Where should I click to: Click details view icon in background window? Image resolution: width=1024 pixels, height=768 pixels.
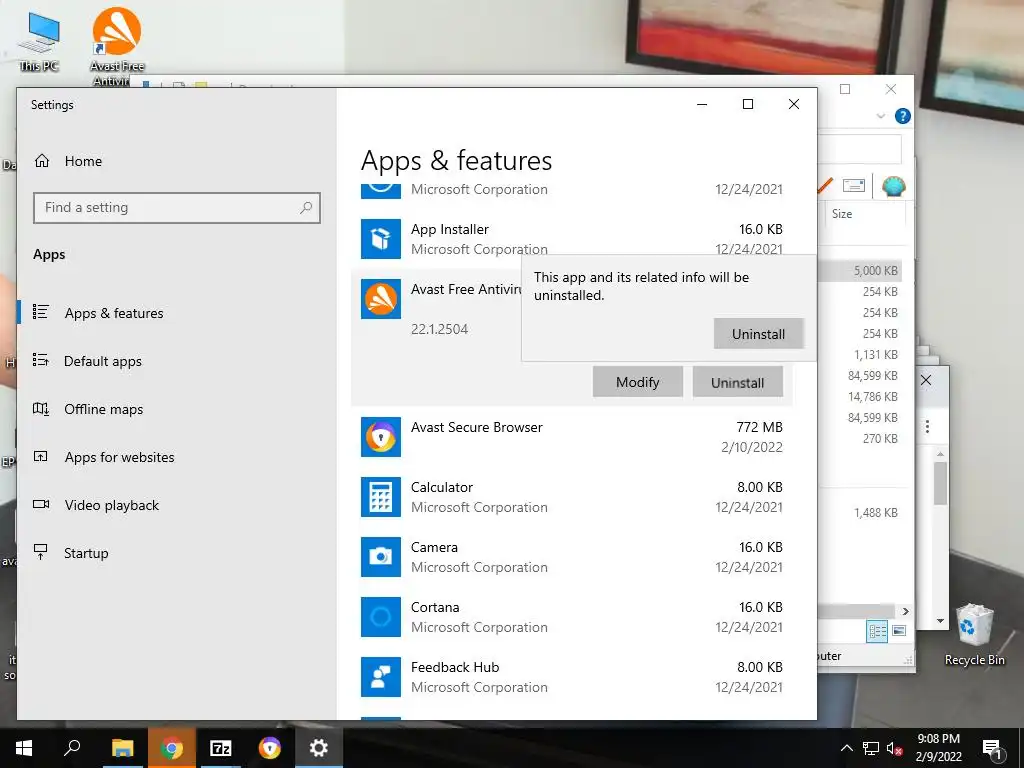point(877,631)
